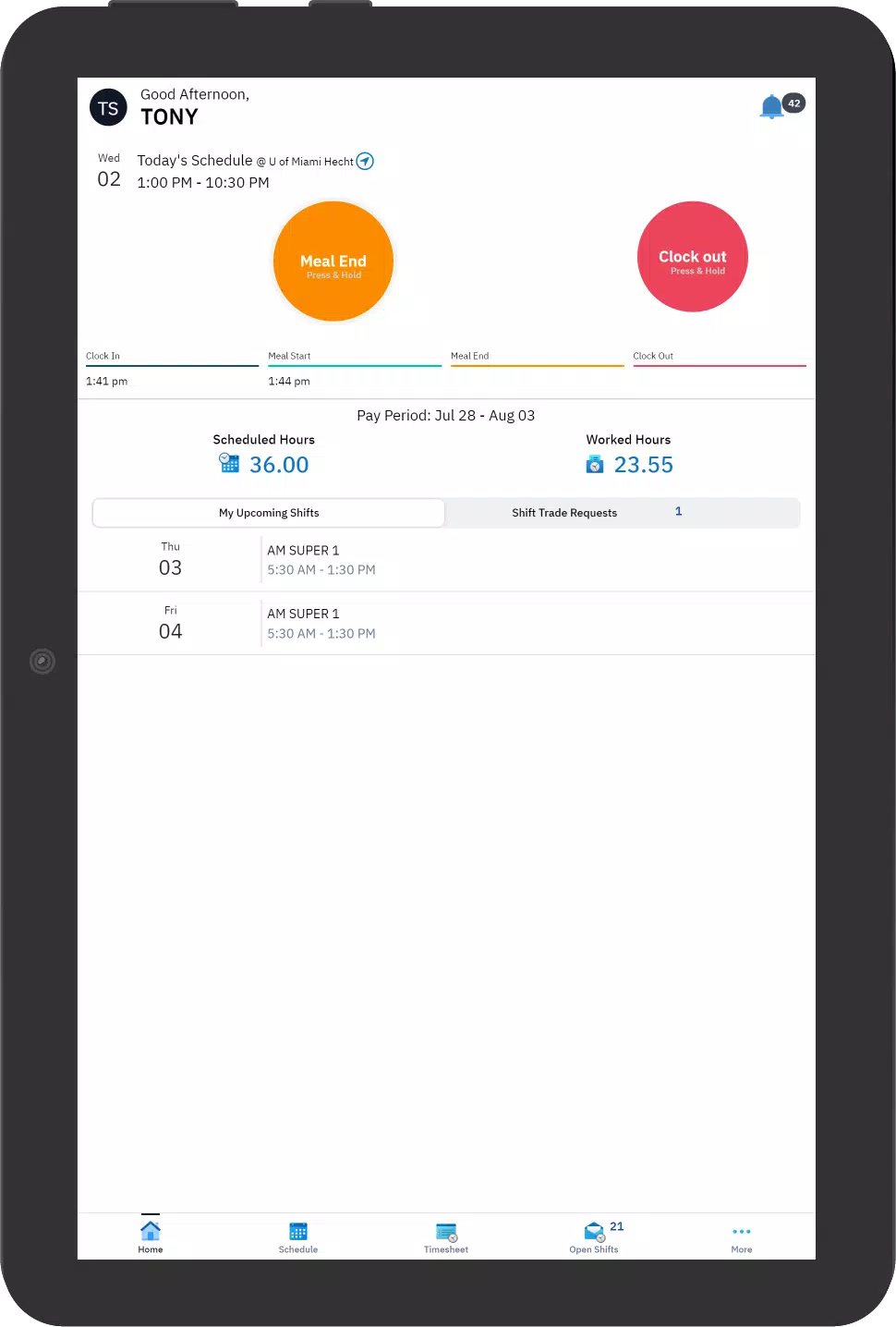Tap the 42 notification count badge
This screenshot has width=896, height=1327.
[x=793, y=103]
